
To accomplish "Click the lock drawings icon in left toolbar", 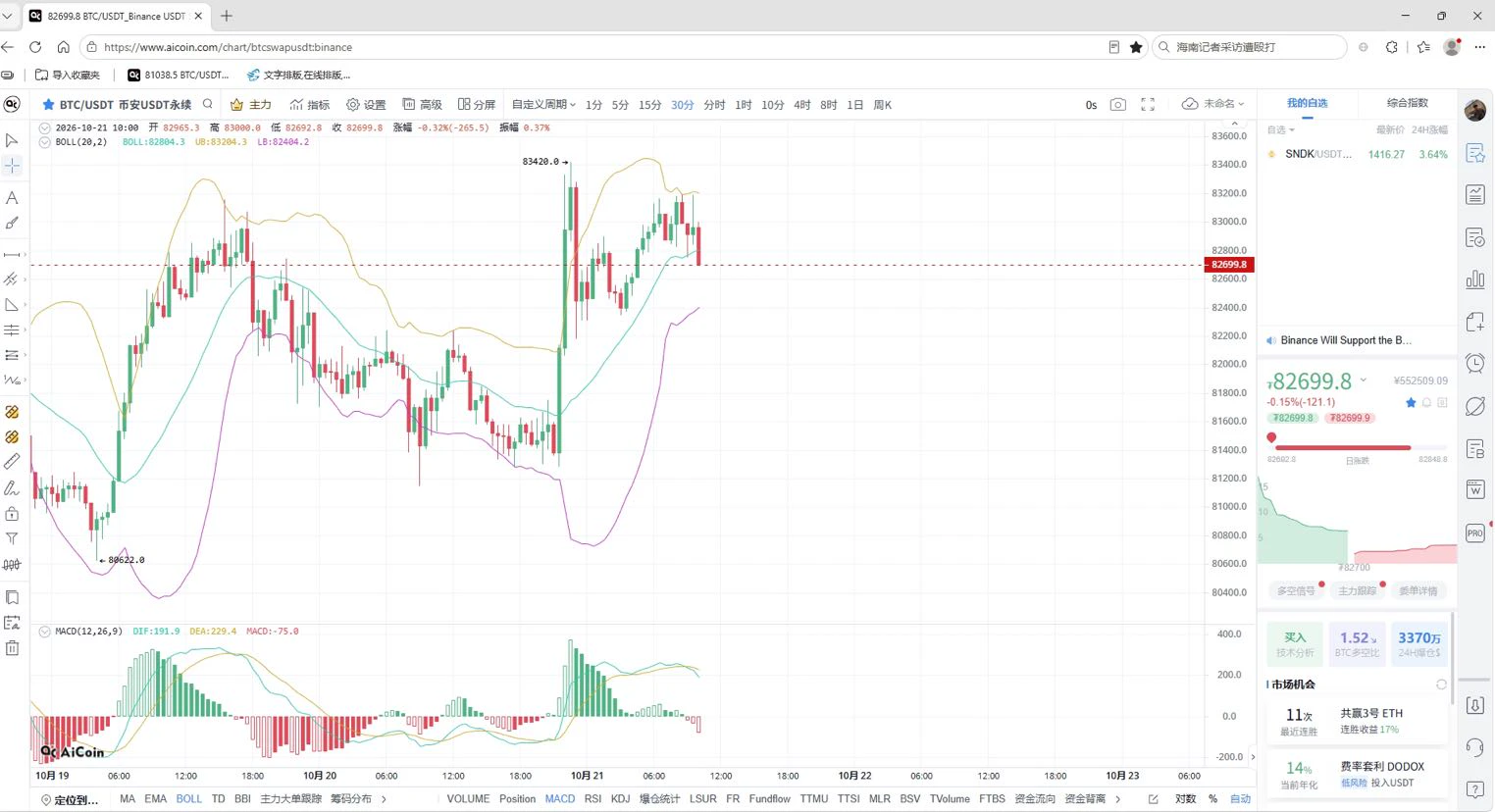I will pyautogui.click(x=12, y=513).
